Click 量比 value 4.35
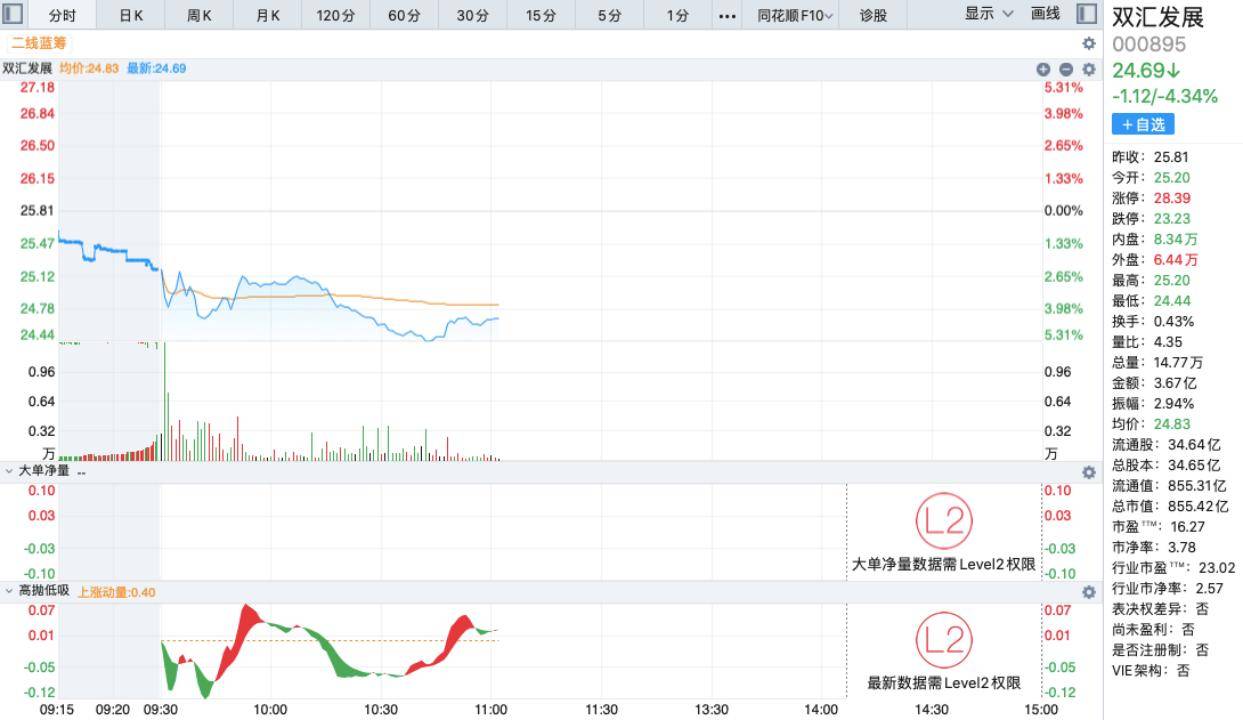The width and height of the screenshot is (1243, 720). 1169,342
